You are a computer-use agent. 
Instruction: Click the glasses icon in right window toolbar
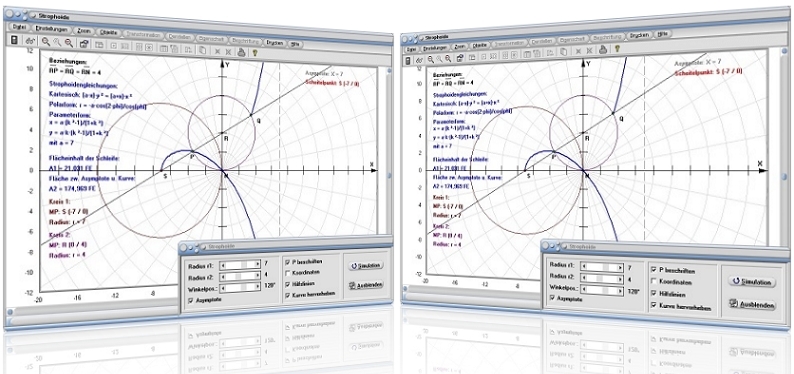[x=418, y=60]
